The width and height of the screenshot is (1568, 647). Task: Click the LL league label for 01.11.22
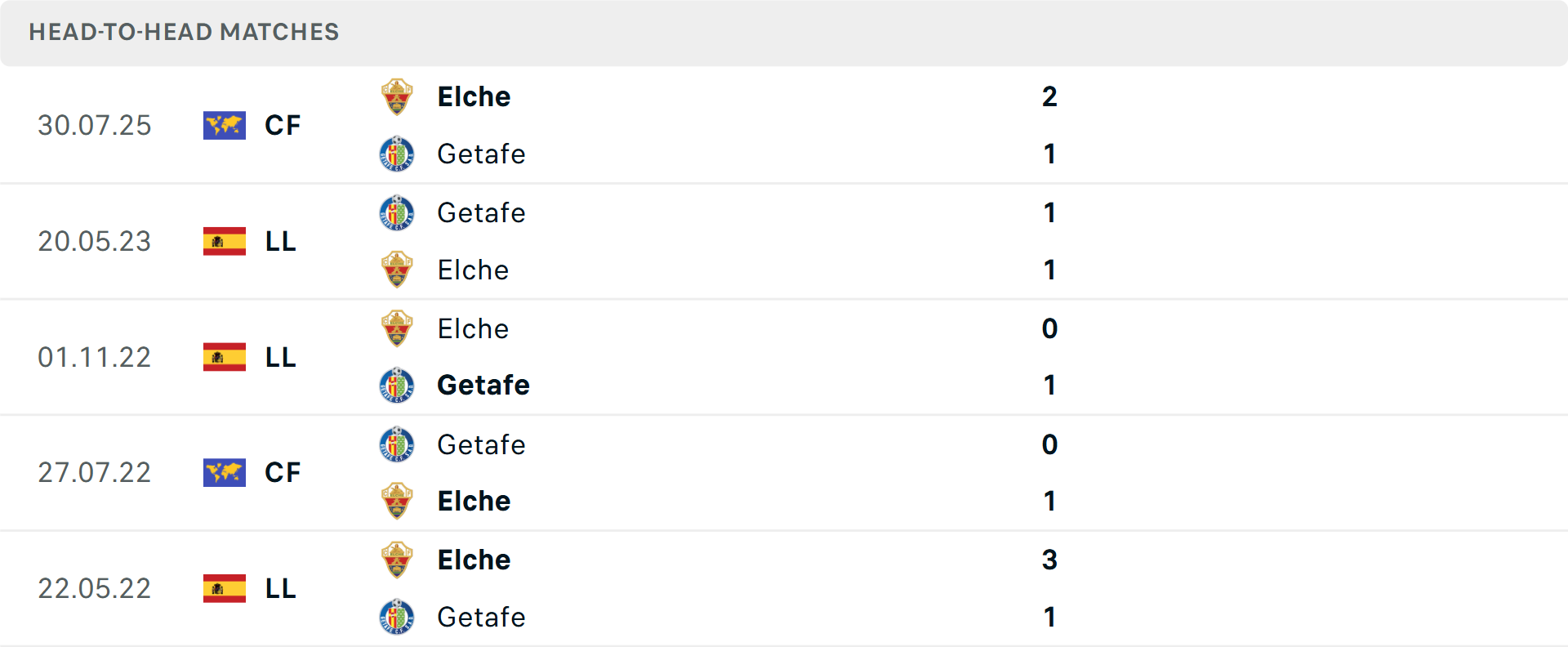[281, 358]
